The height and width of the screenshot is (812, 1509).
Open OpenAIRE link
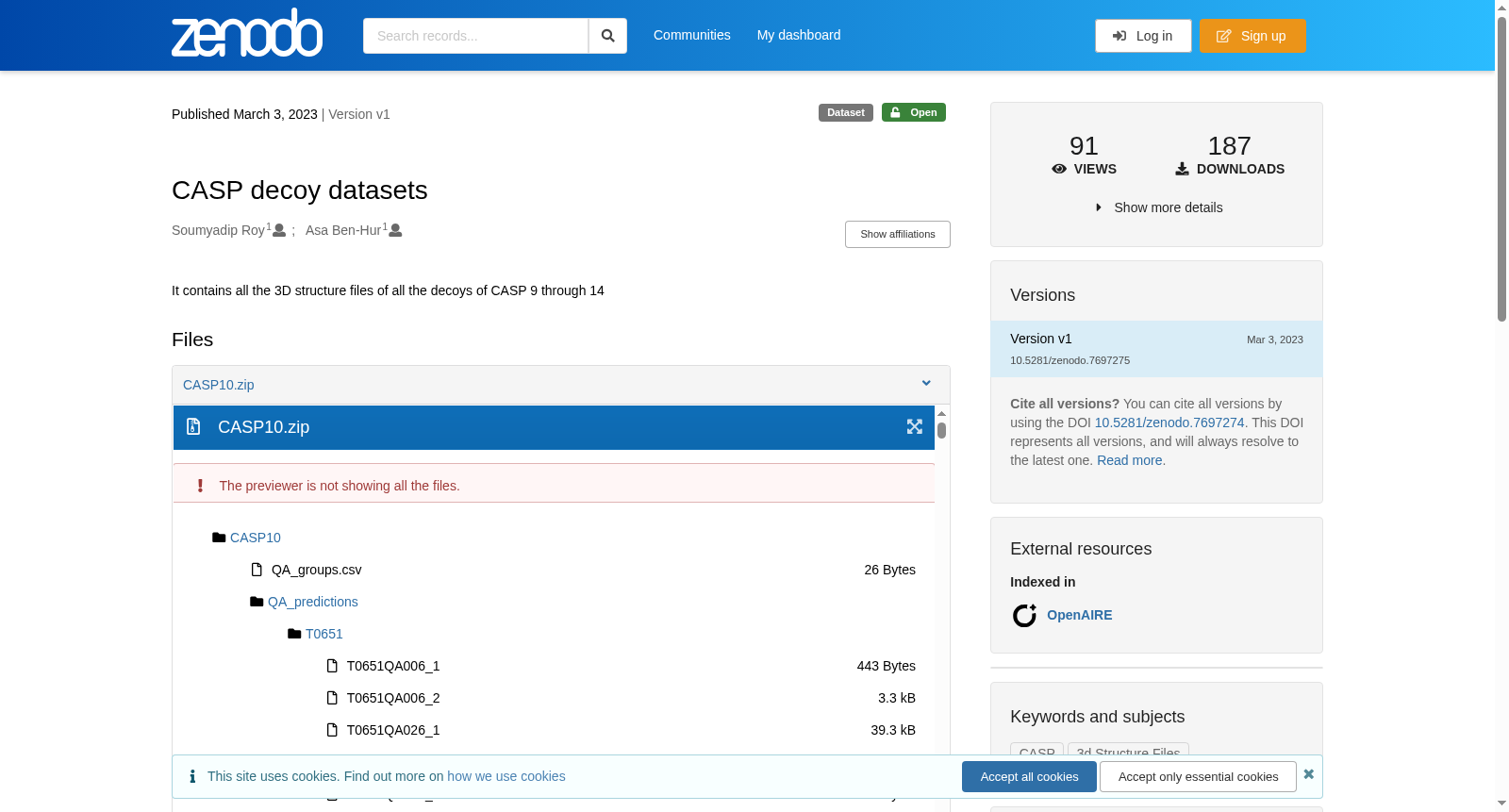(x=1080, y=615)
